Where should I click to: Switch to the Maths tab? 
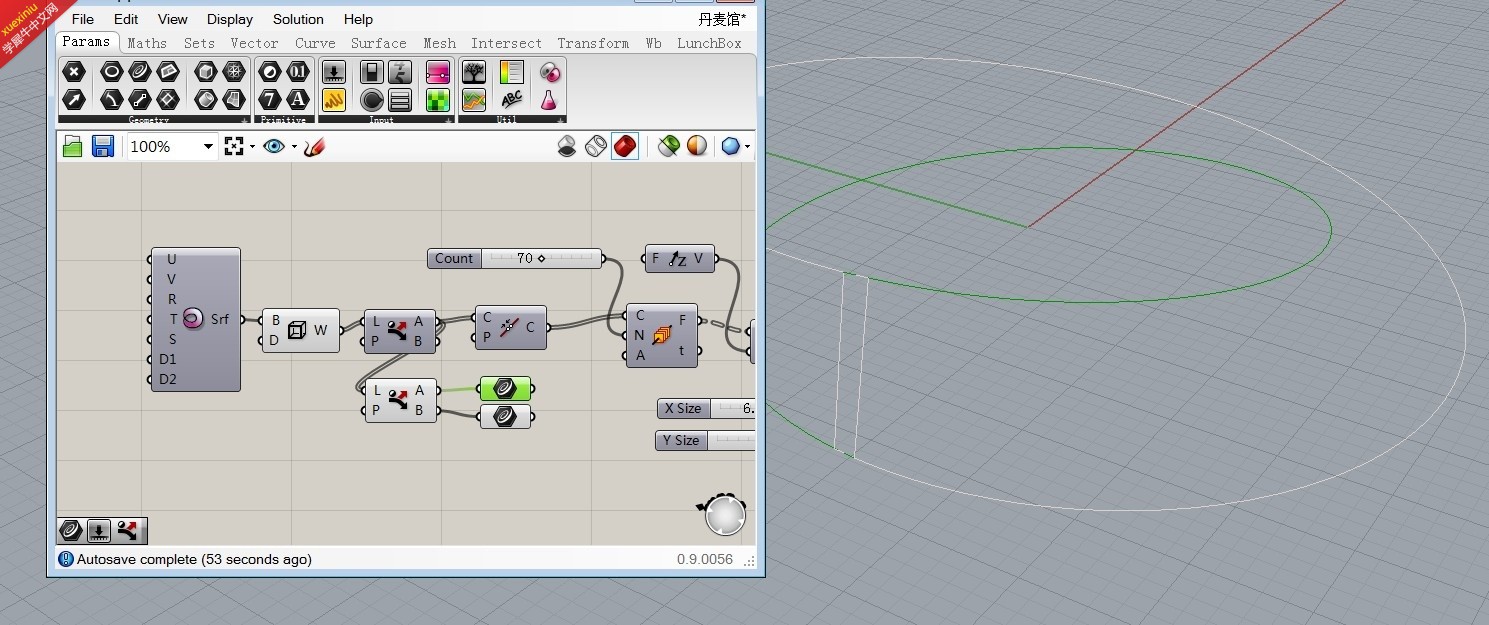tap(147, 43)
